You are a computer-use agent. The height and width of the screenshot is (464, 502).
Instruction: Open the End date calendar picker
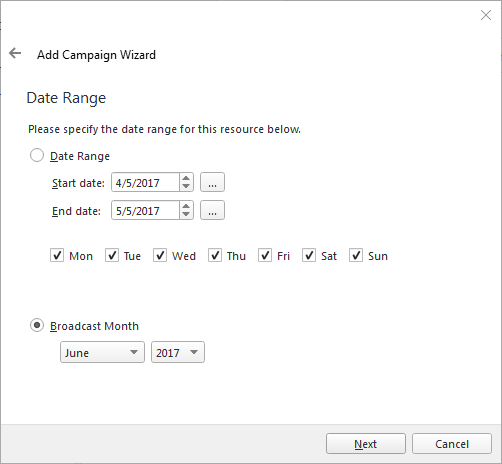point(212,210)
